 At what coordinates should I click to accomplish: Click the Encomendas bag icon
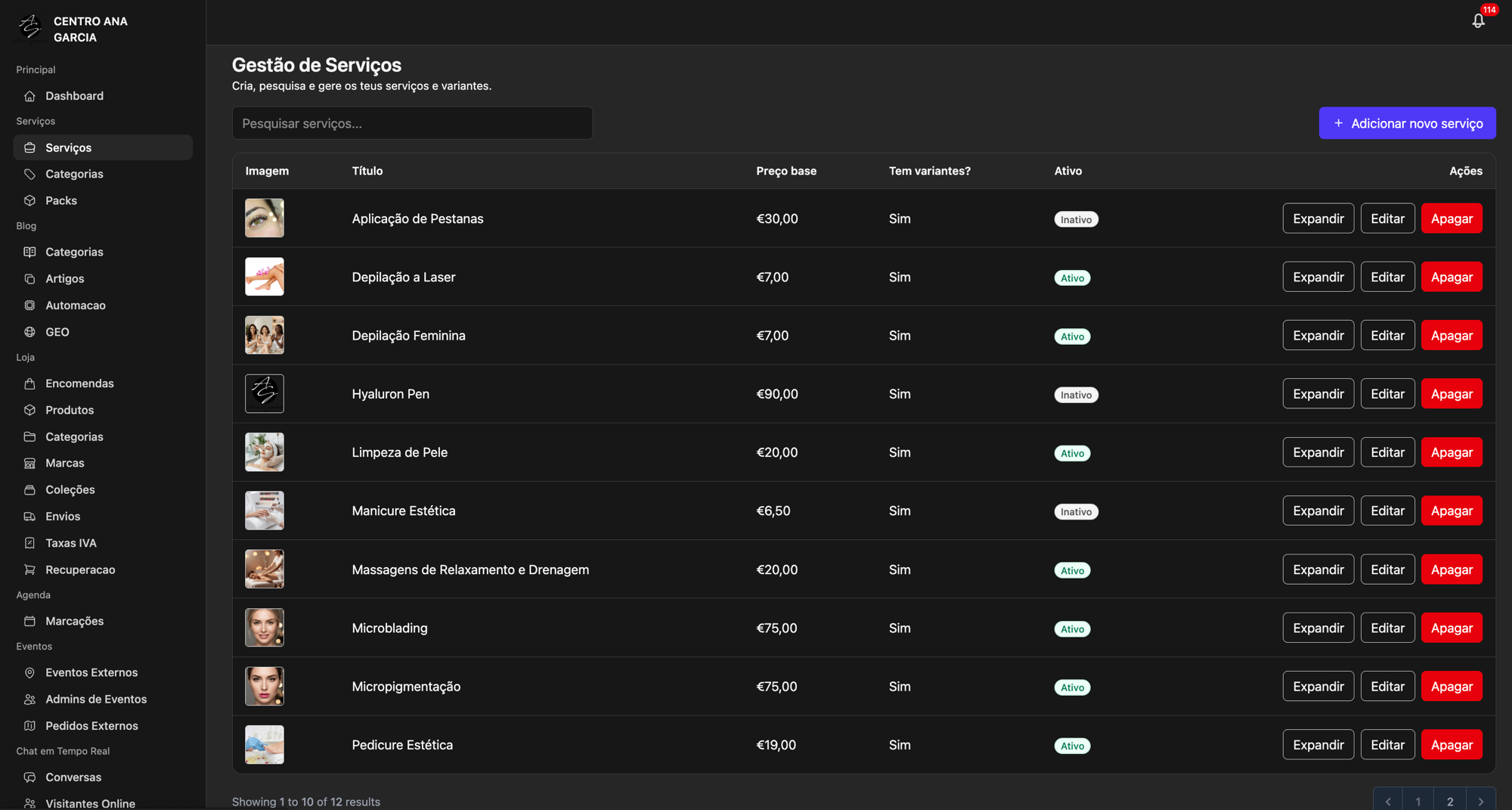pyautogui.click(x=29, y=383)
